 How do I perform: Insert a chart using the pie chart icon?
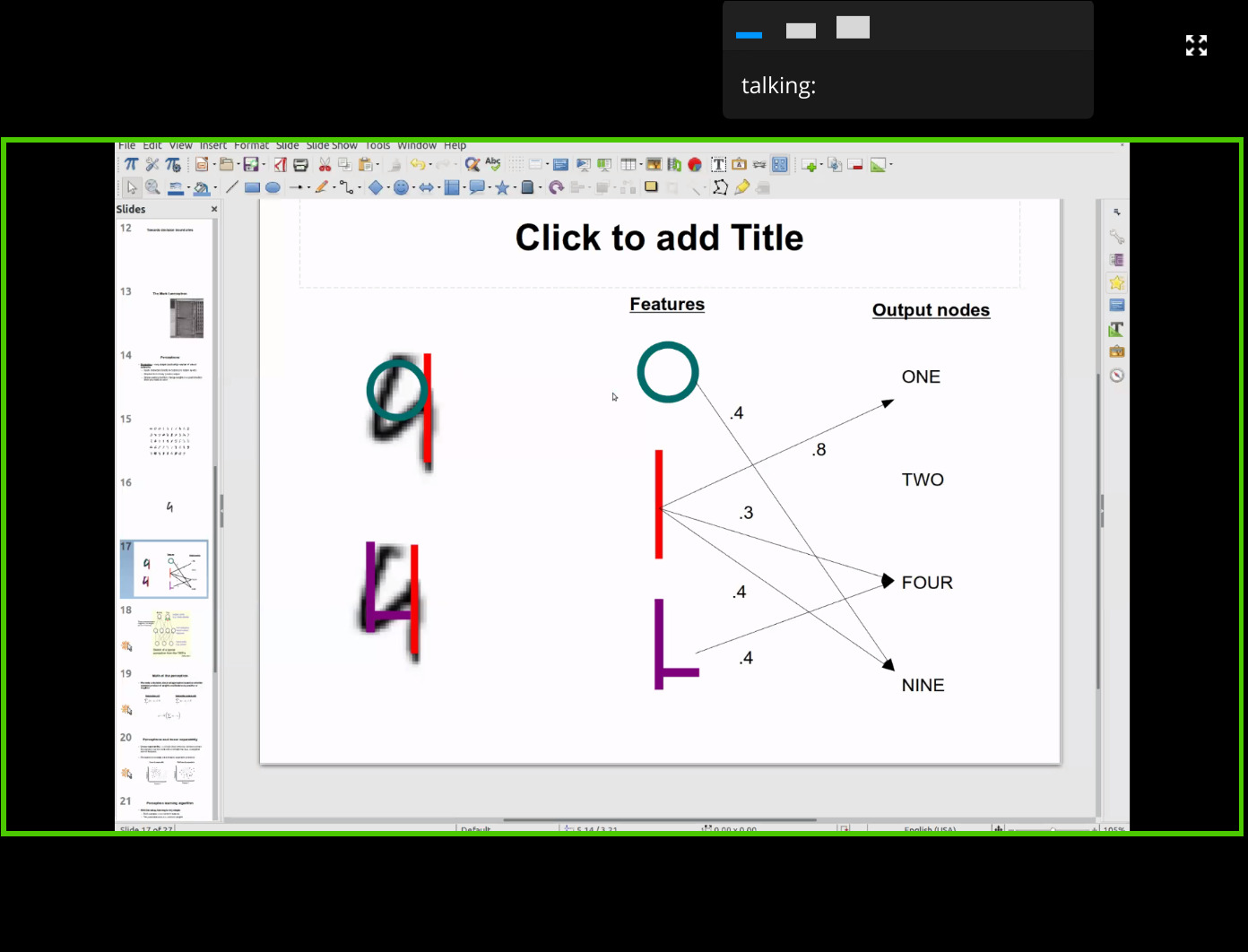[695, 164]
